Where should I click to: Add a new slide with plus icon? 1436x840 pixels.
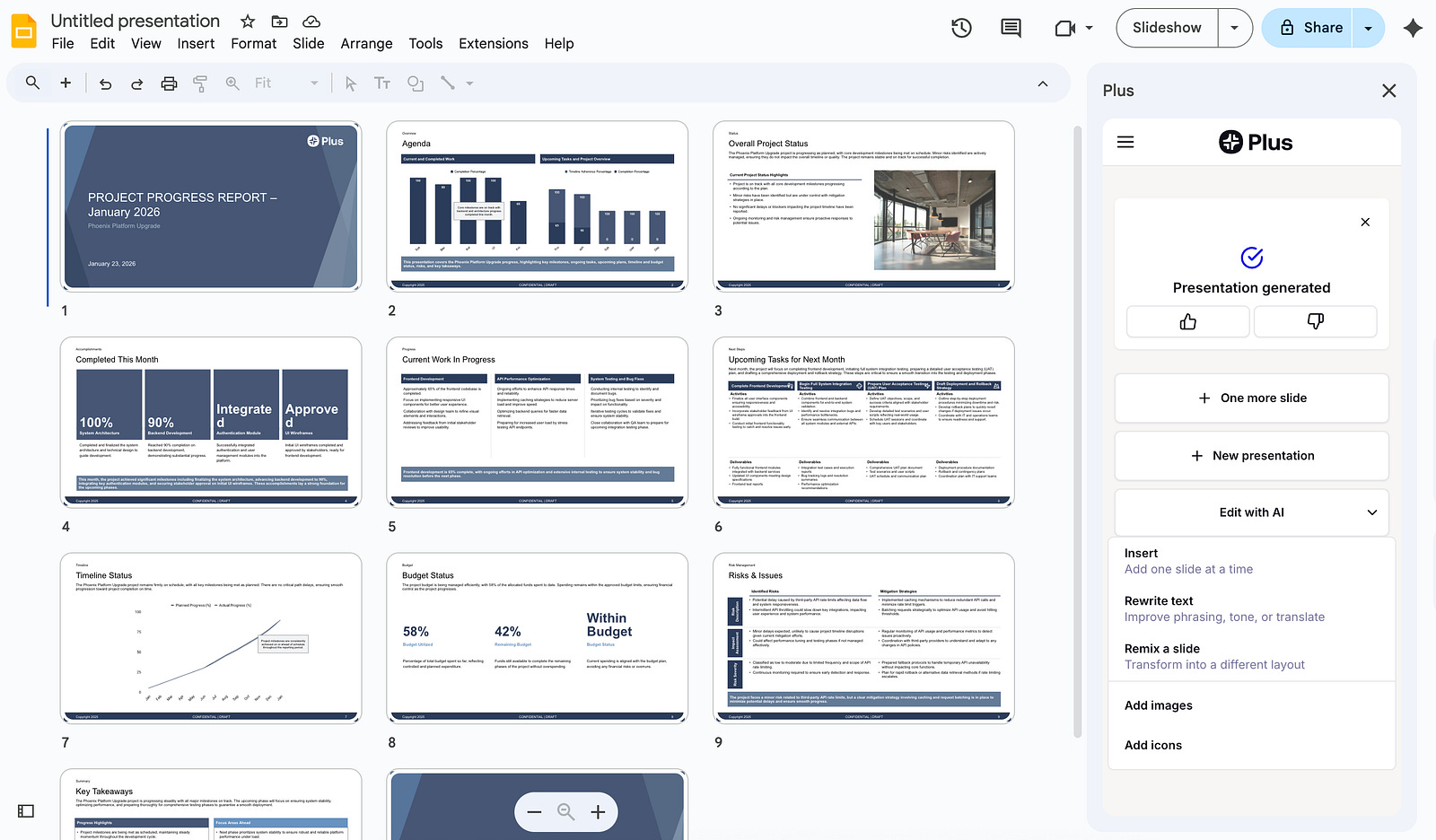66,83
